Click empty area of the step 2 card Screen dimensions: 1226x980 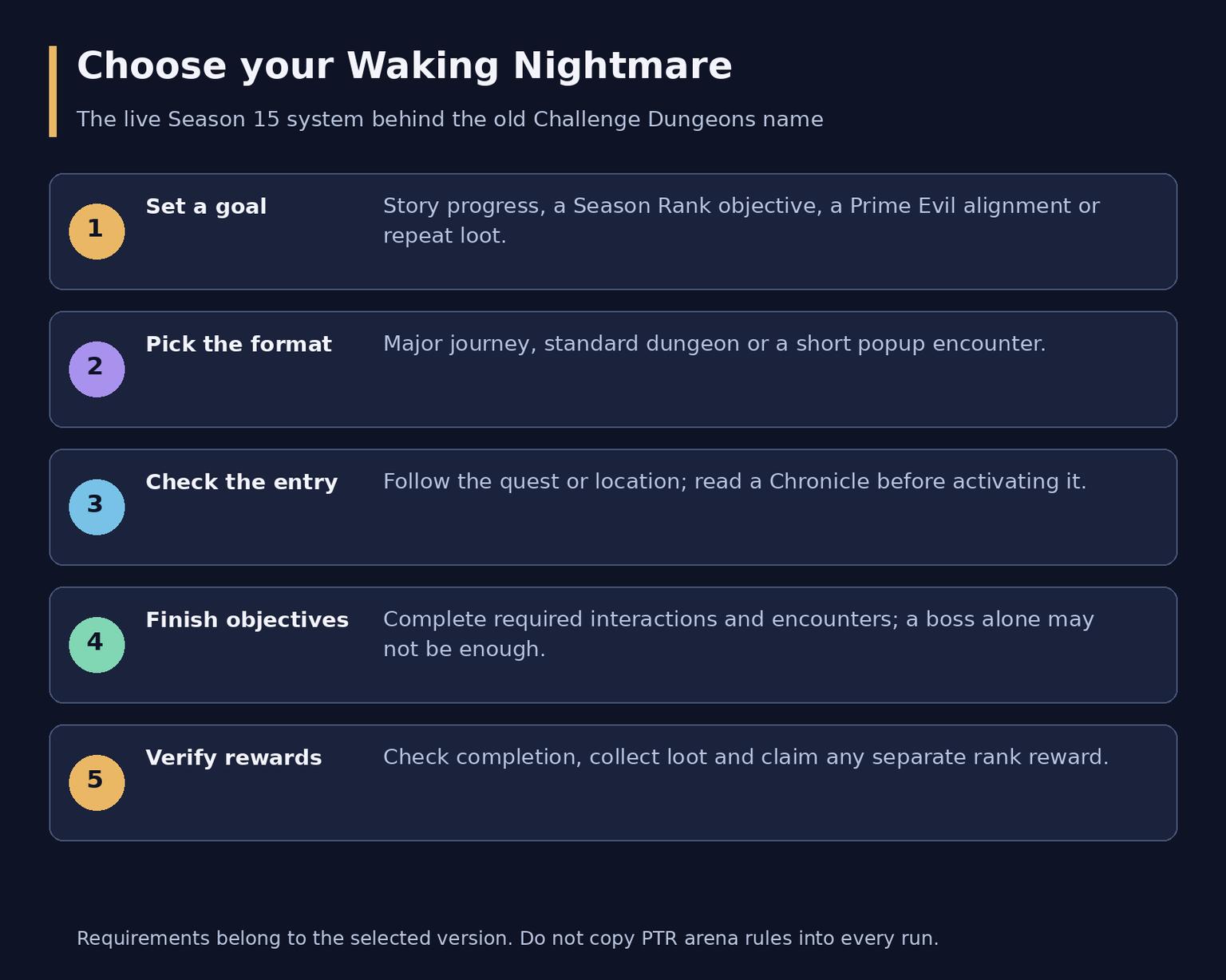click(x=718, y=395)
